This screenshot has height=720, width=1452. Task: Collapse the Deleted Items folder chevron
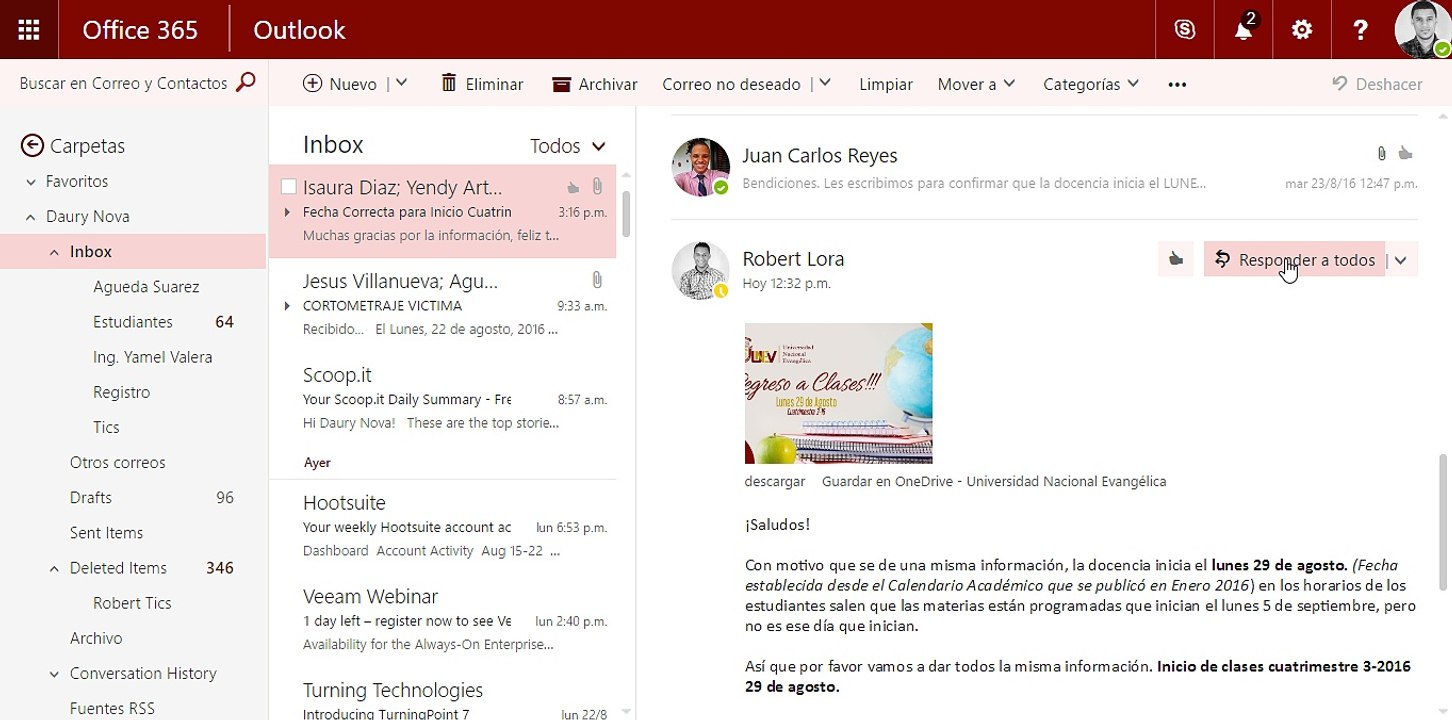[55, 569]
